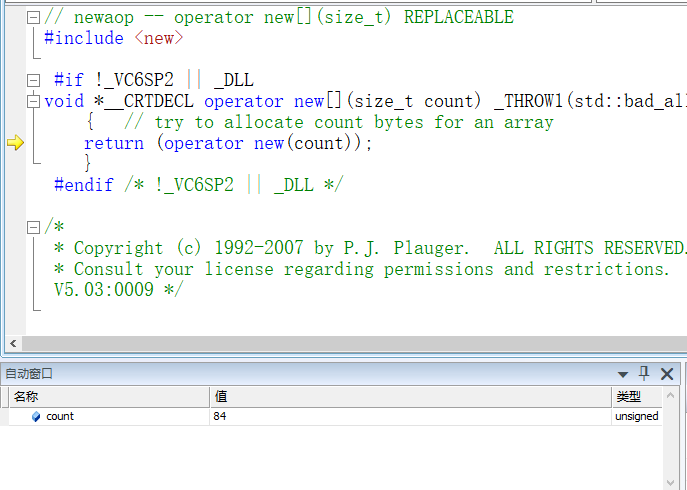687x490 pixels.
Task: Click the Copyright 1992-2007 comment line
Action: point(370,249)
